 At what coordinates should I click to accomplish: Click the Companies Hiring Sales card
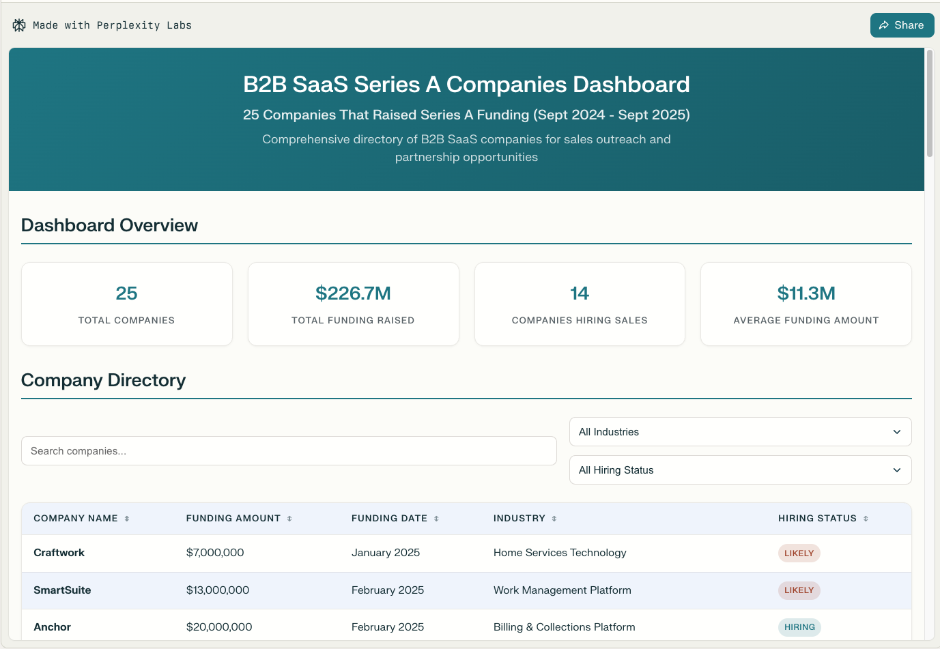click(x=579, y=304)
